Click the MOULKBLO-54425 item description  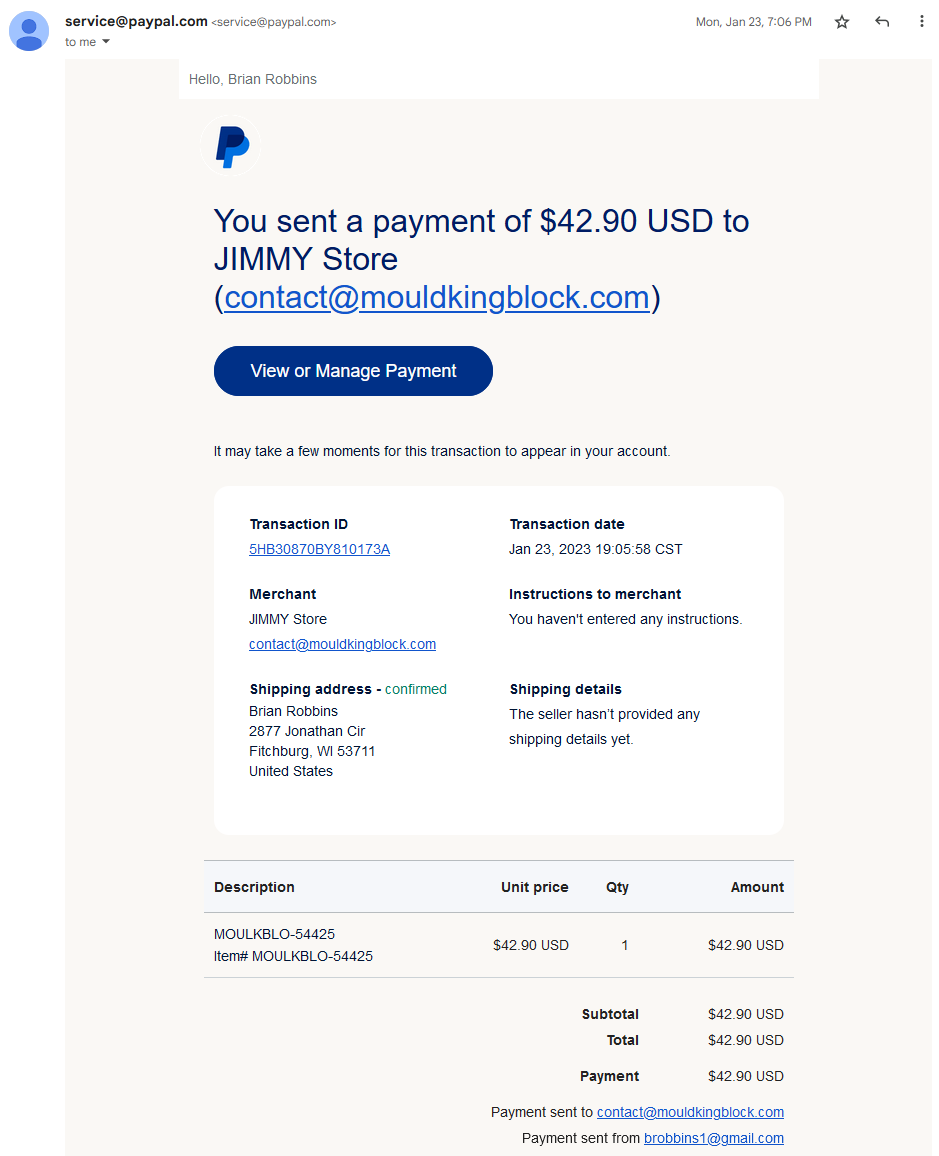pyautogui.click(x=274, y=934)
